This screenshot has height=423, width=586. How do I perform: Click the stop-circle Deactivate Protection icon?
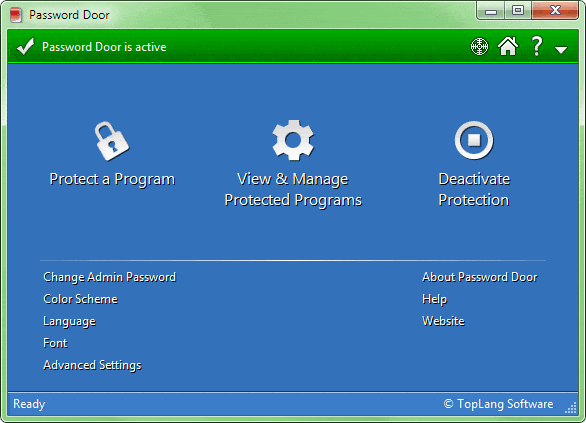point(474,140)
